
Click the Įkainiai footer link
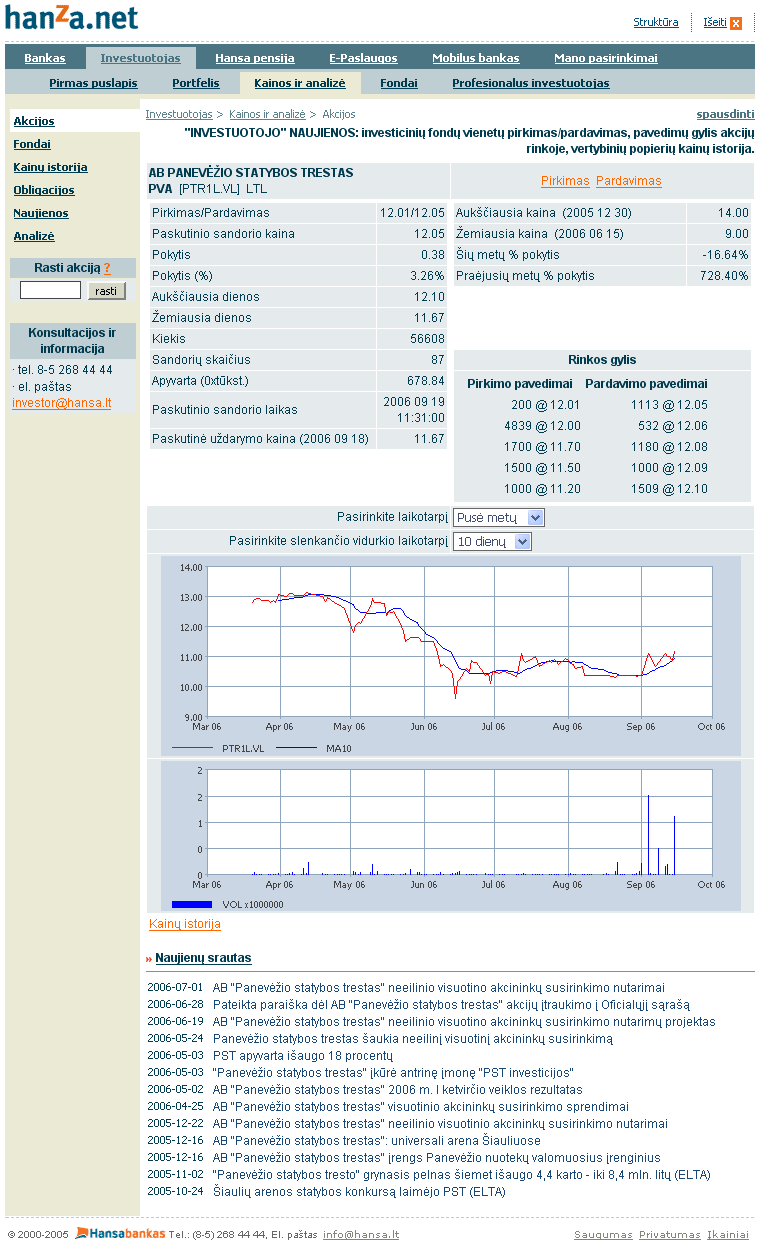coord(728,1234)
